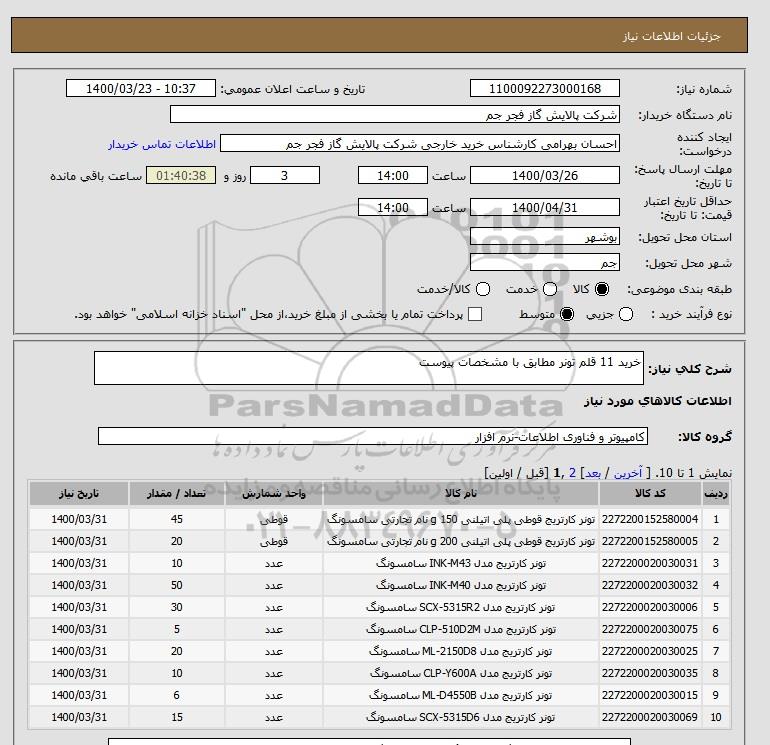
Task: Click the ردیف column header
Action: tap(715, 494)
